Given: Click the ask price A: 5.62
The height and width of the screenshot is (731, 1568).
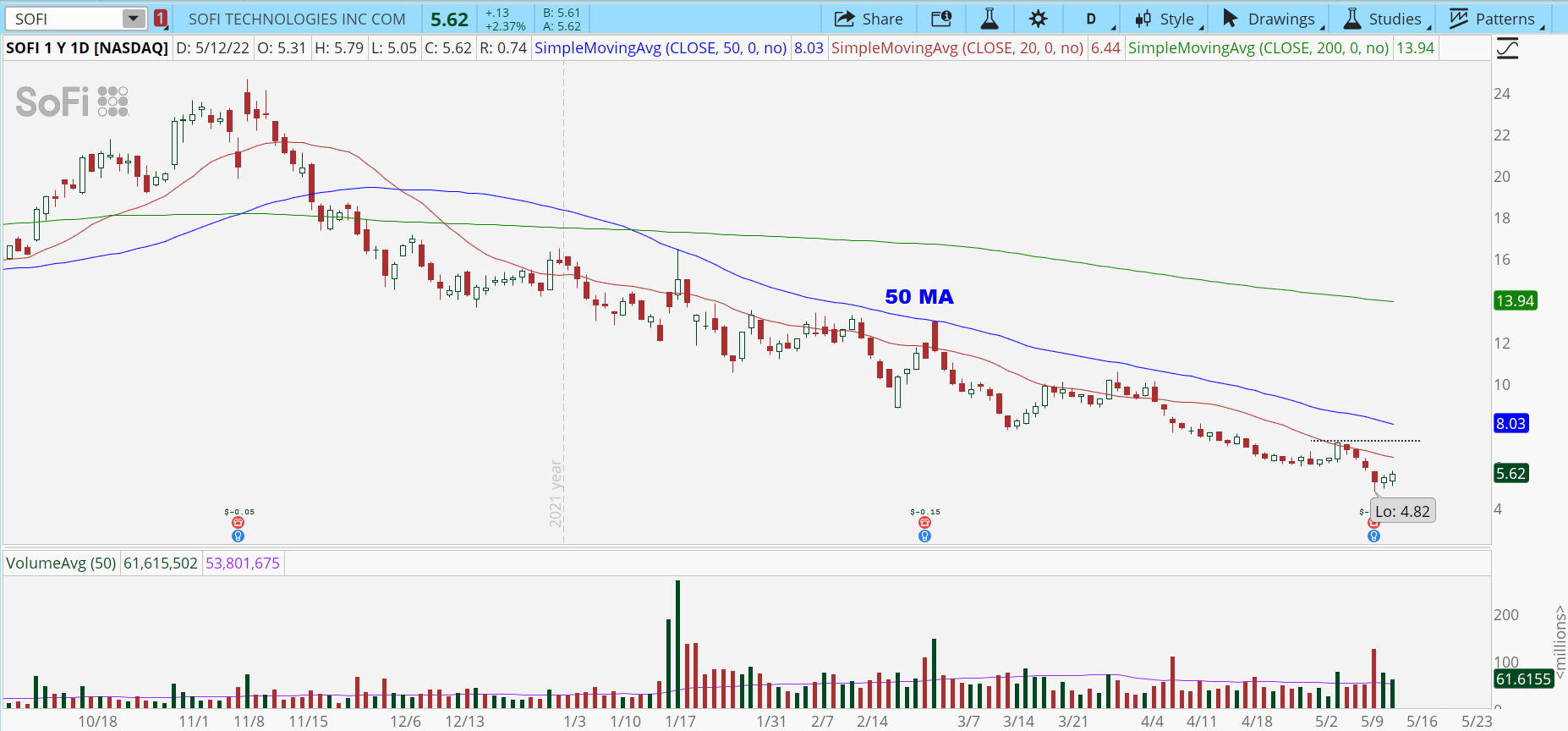Looking at the screenshot, I should pyautogui.click(x=562, y=26).
